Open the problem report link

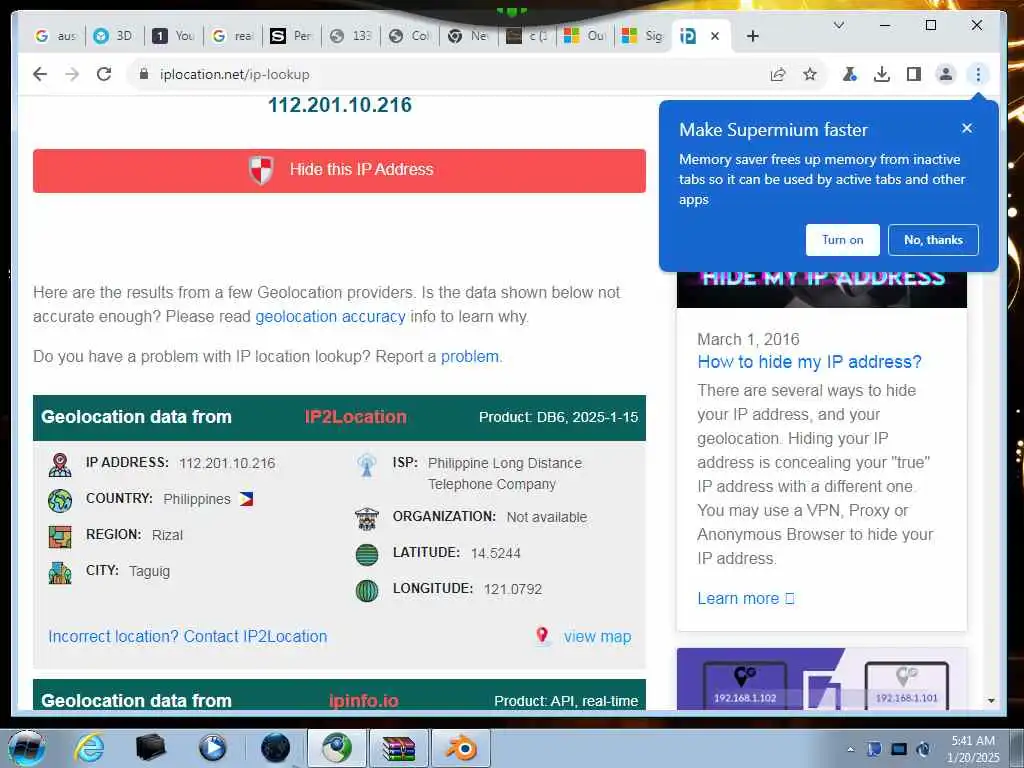[x=470, y=357]
